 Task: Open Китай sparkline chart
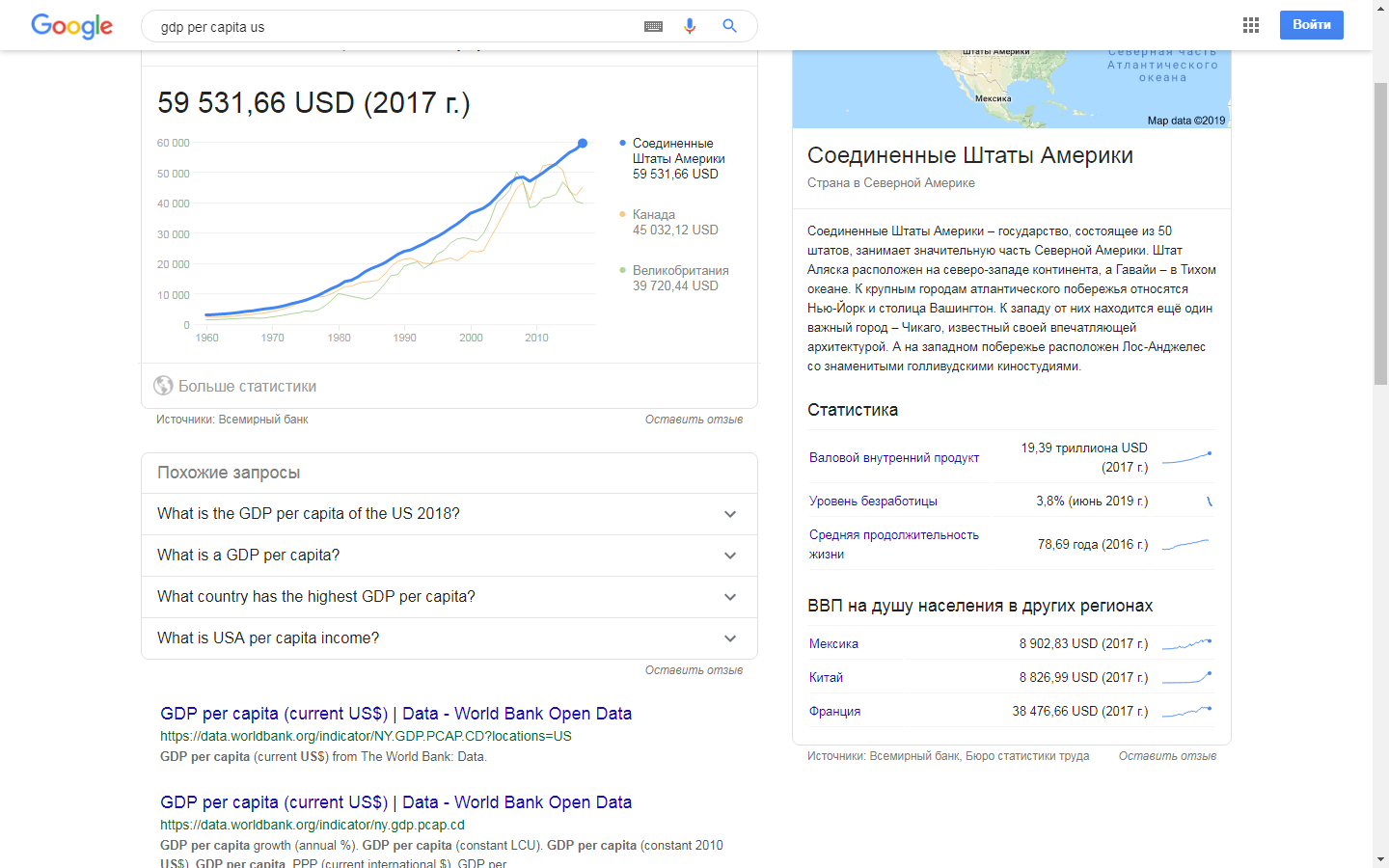(1187, 677)
